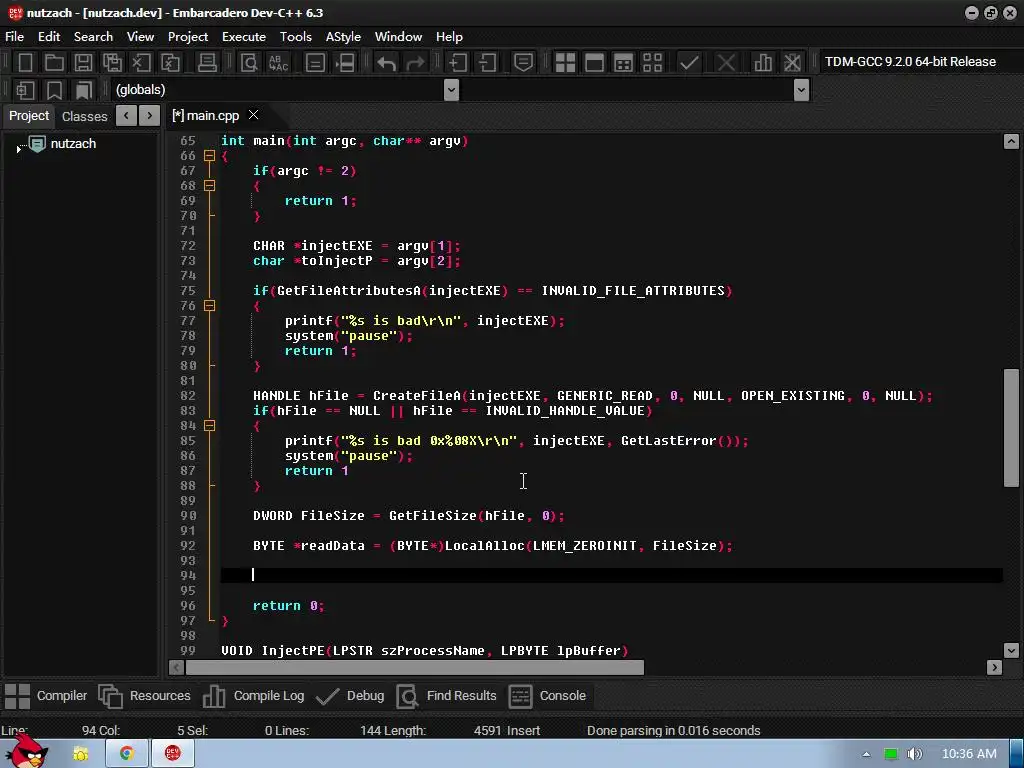Click the Print toolbar icon
The image size is (1024, 768).
pos(207,63)
